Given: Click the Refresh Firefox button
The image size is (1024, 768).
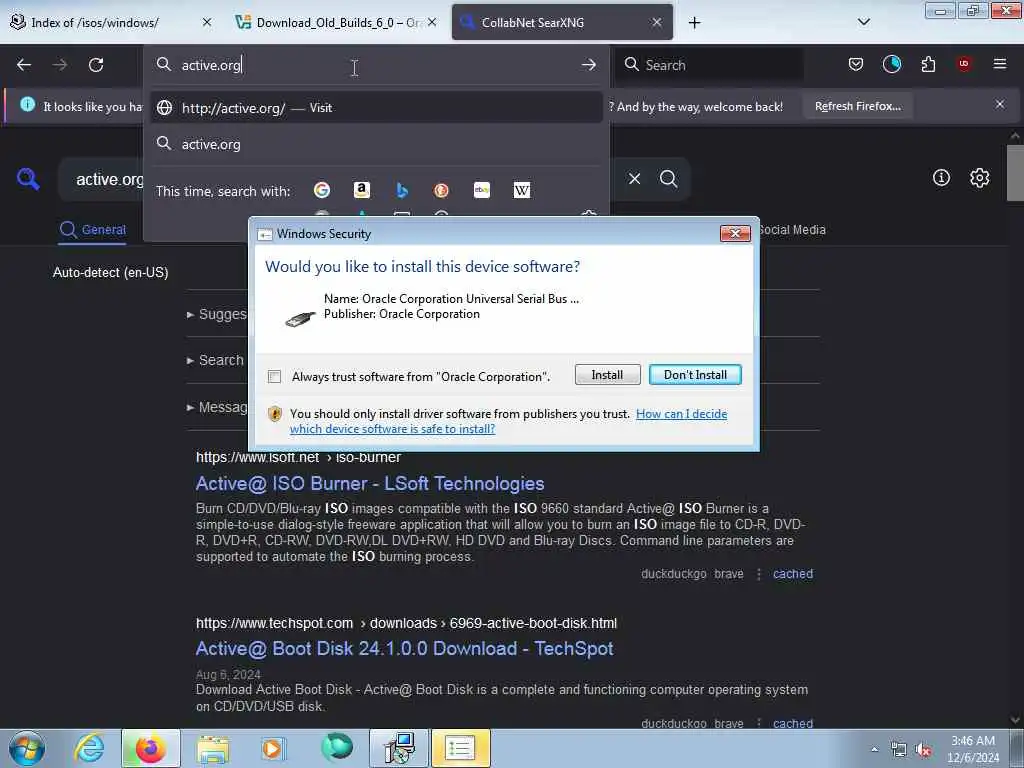Looking at the screenshot, I should pyautogui.click(x=857, y=106).
